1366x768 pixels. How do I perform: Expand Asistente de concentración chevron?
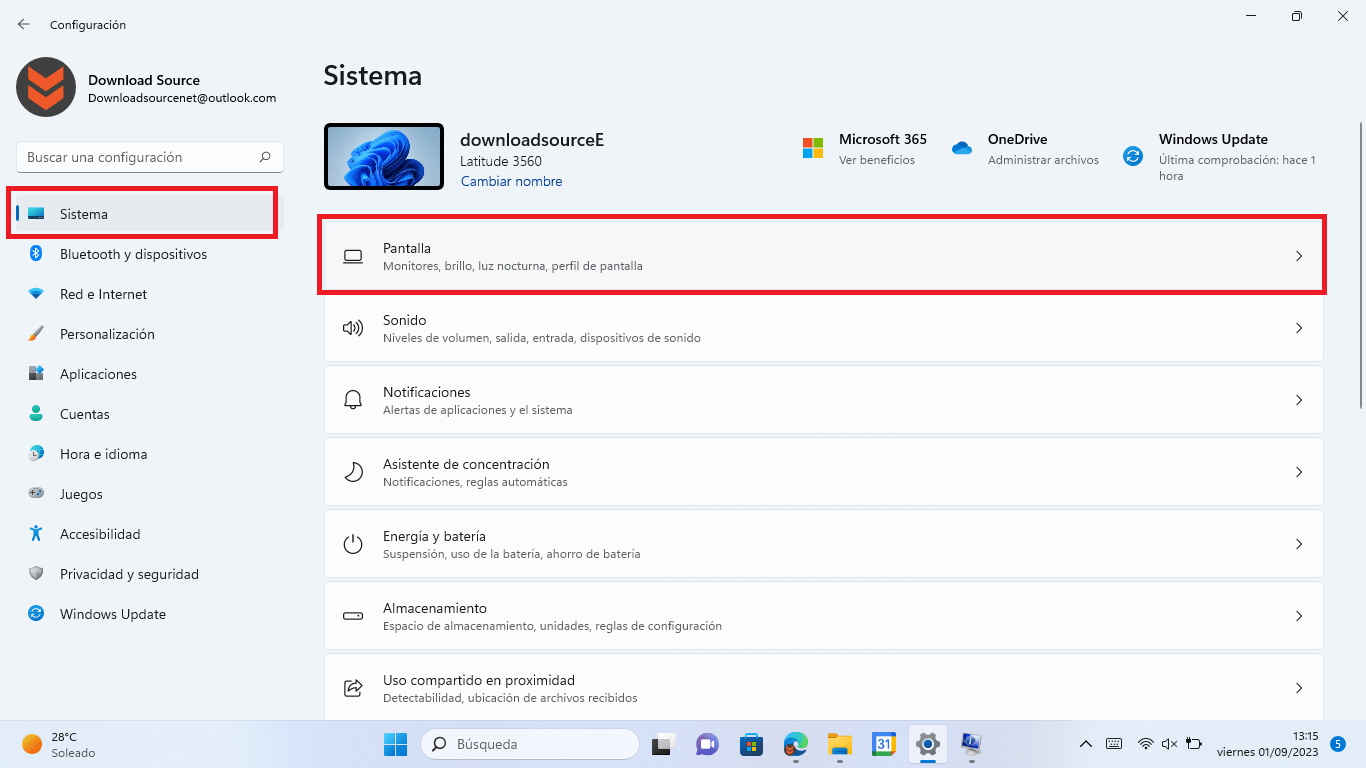(1299, 472)
